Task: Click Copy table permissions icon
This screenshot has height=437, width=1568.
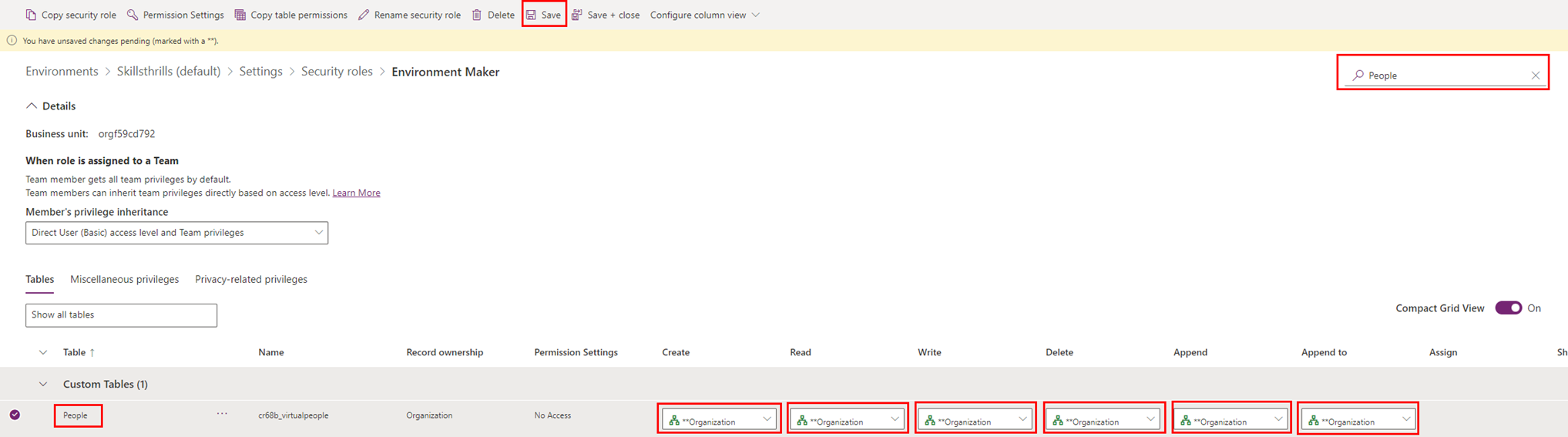Action: tap(240, 15)
